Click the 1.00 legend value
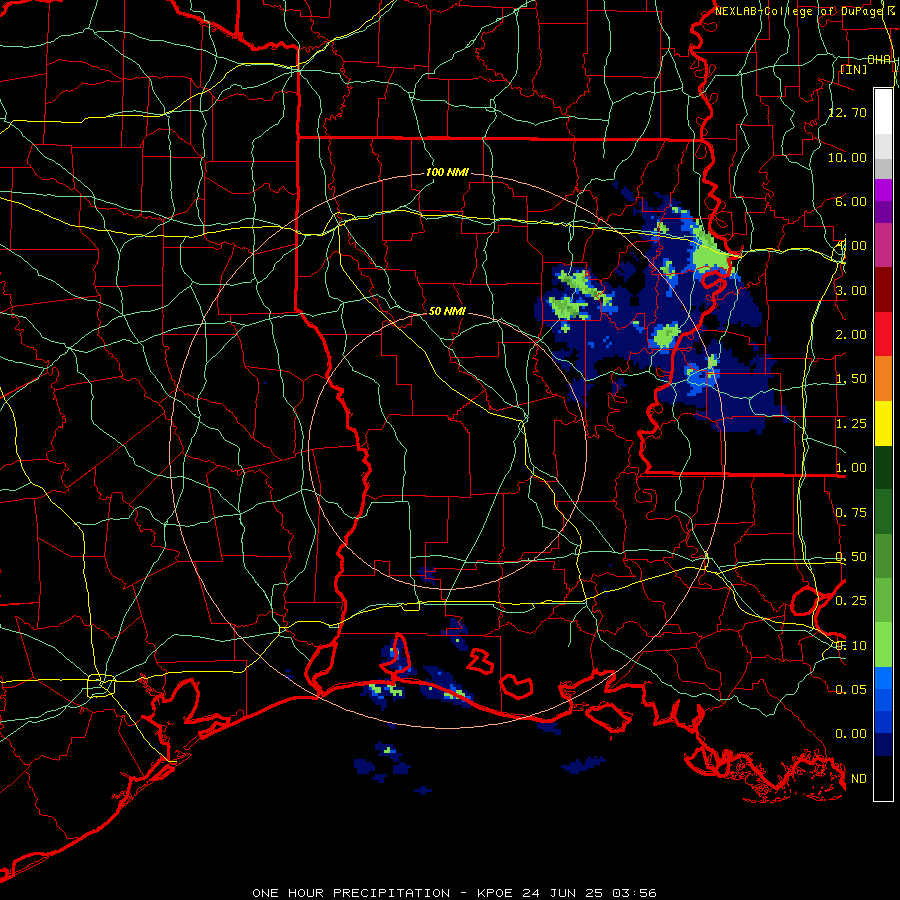 (x=851, y=468)
